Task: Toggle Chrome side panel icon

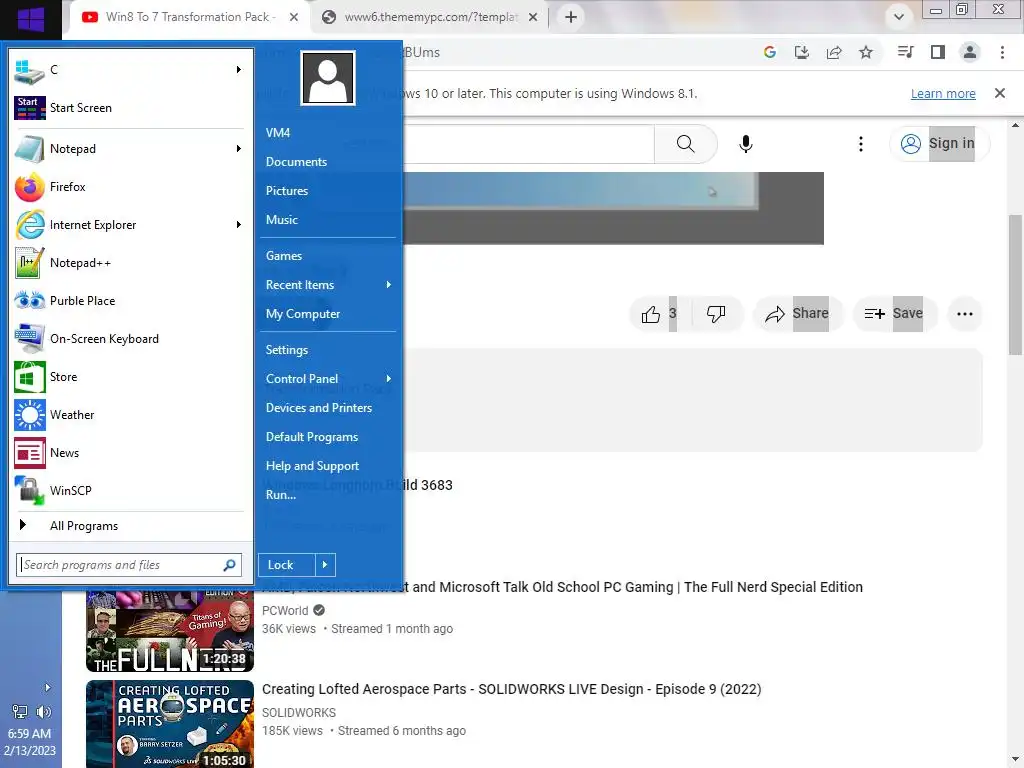Action: pyautogui.click(x=938, y=52)
